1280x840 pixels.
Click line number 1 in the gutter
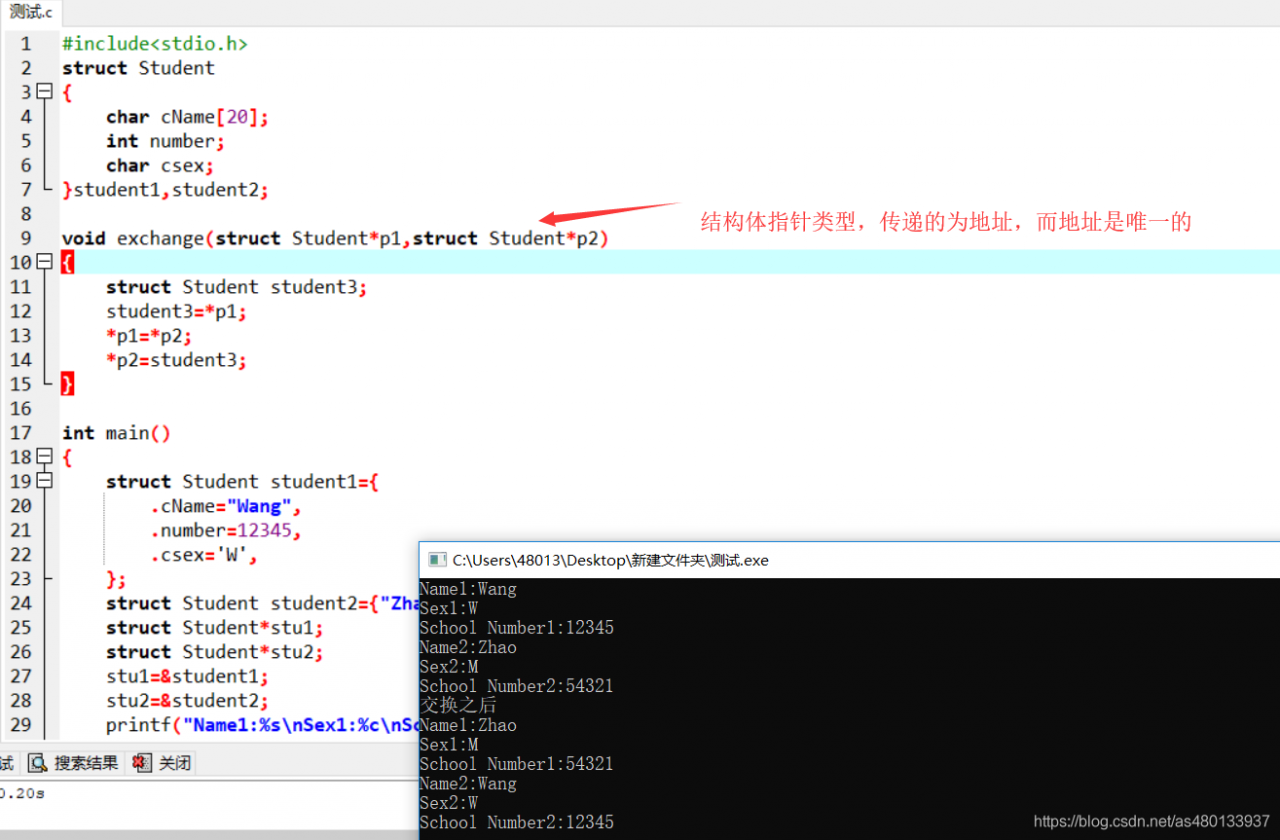pos(25,44)
